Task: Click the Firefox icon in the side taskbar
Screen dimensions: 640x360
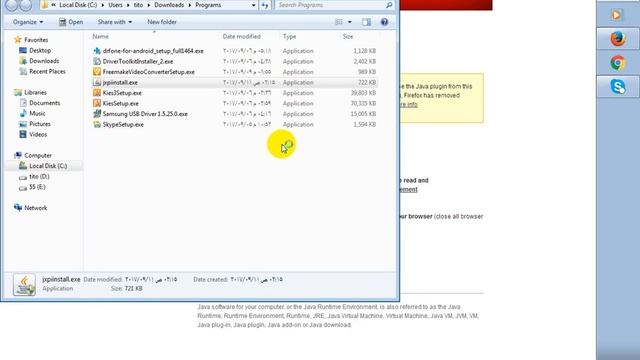Action: [618, 39]
